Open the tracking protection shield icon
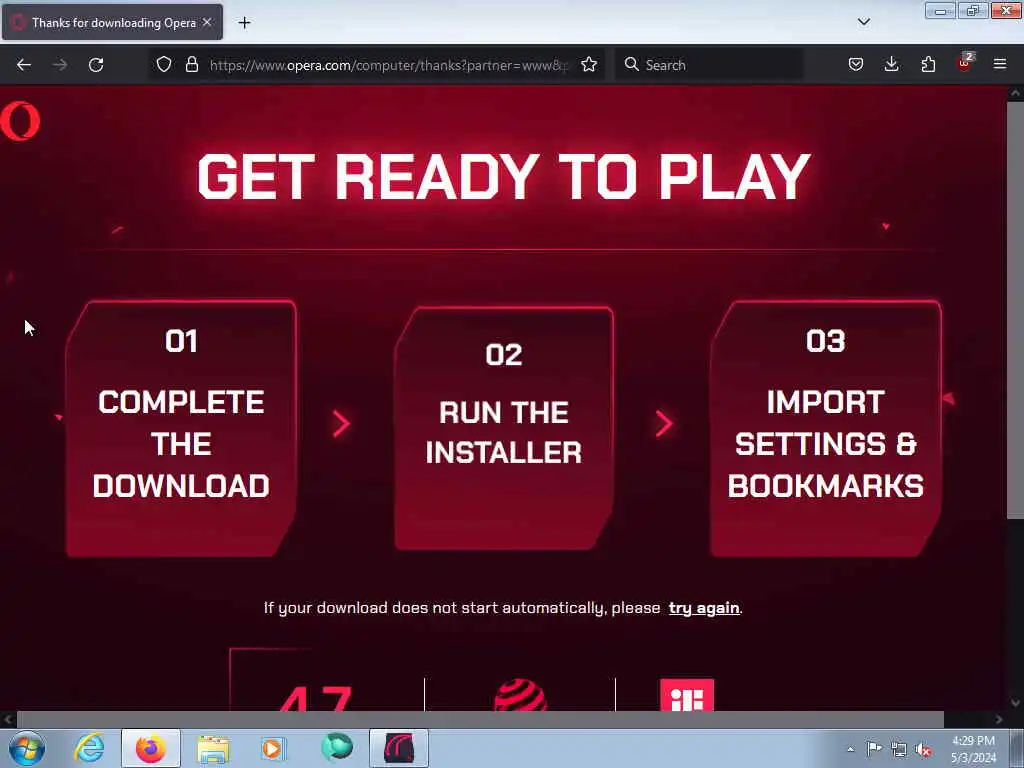The height and width of the screenshot is (768, 1024). [164, 65]
